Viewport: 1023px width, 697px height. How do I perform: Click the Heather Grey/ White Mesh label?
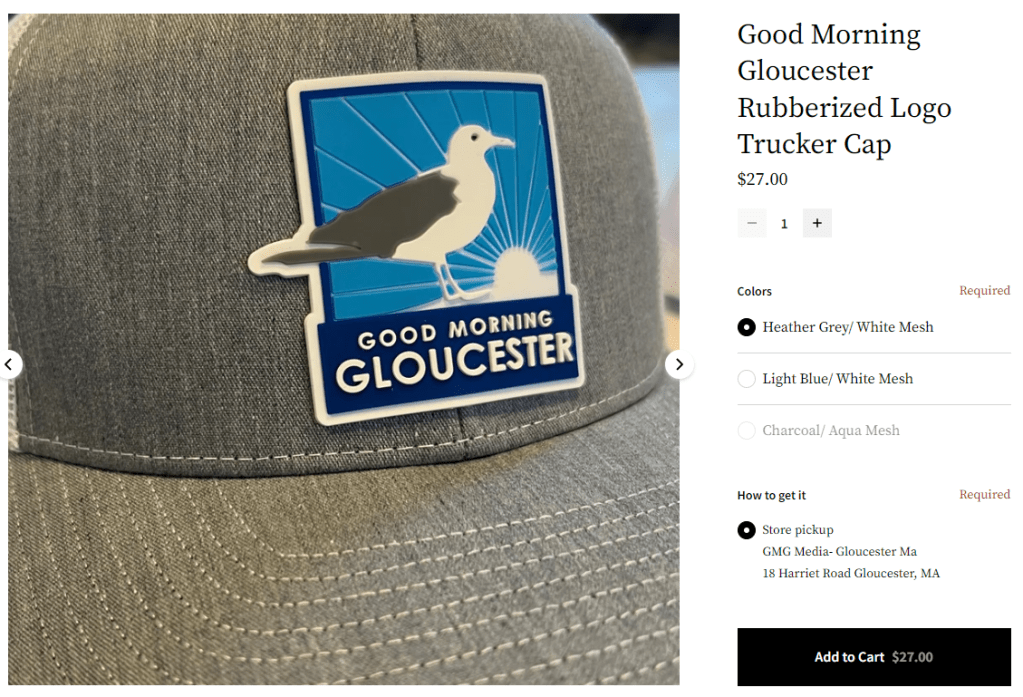pyautogui.click(x=847, y=327)
